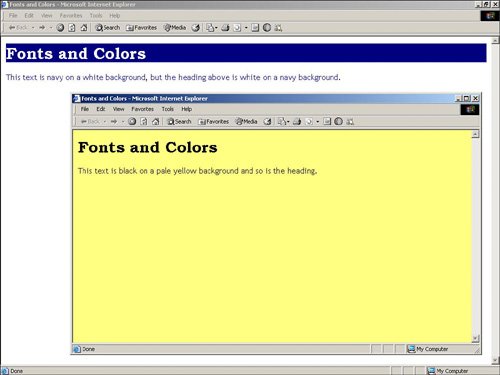Expand Forward history dropdown in front window
This screenshot has height=375, width=500.
123,122
